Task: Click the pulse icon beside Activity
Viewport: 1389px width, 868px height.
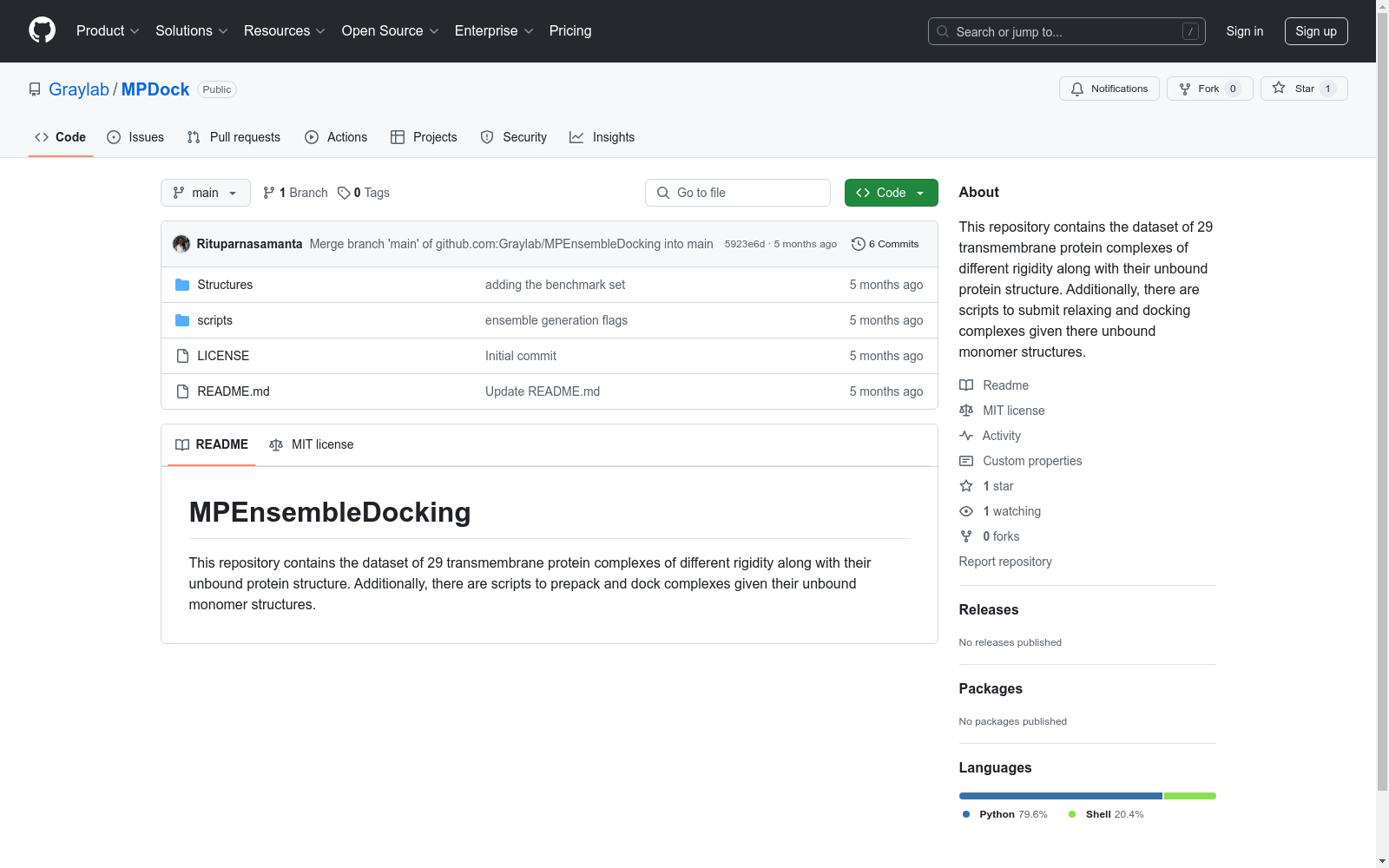Action: point(966,436)
